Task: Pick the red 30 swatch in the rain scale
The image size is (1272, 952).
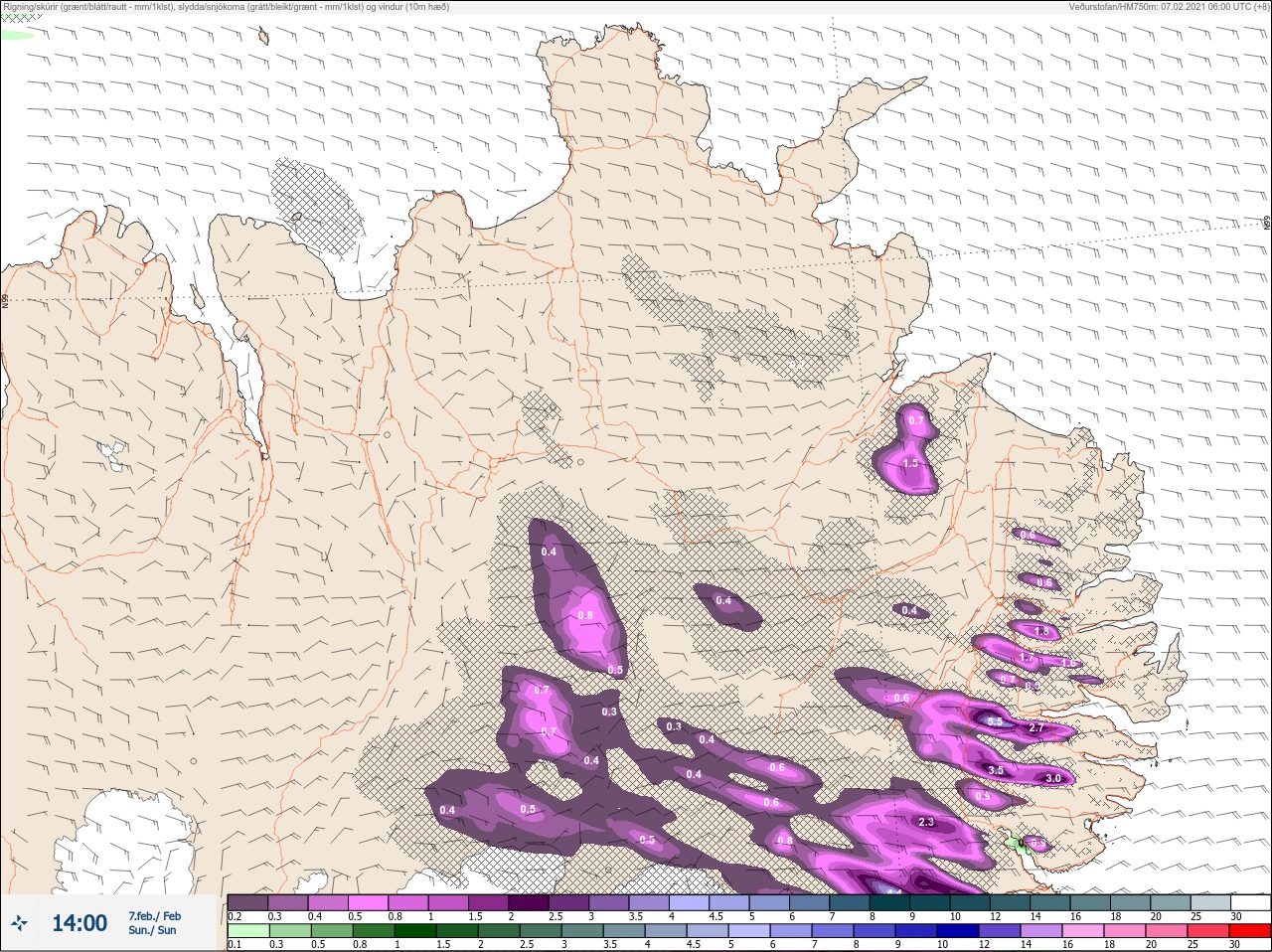Action: [x=1250, y=932]
